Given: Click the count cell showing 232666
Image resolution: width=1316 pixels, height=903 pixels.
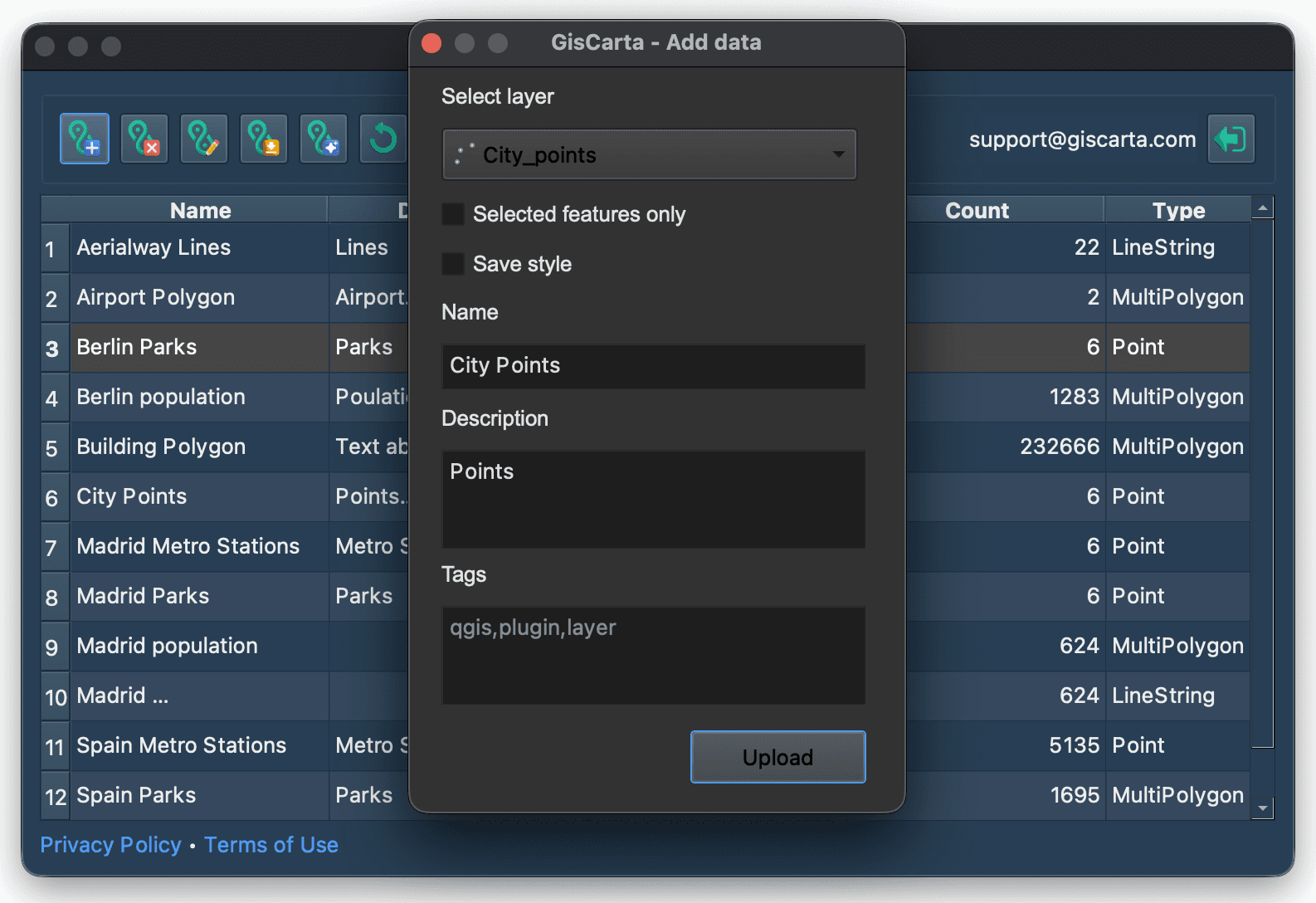Looking at the screenshot, I should click(1060, 447).
